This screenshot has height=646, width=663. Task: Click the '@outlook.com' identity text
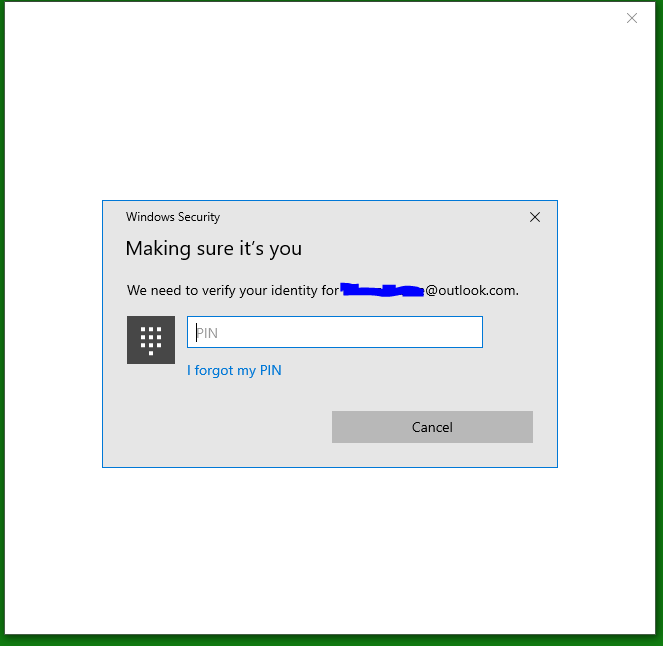coord(471,290)
